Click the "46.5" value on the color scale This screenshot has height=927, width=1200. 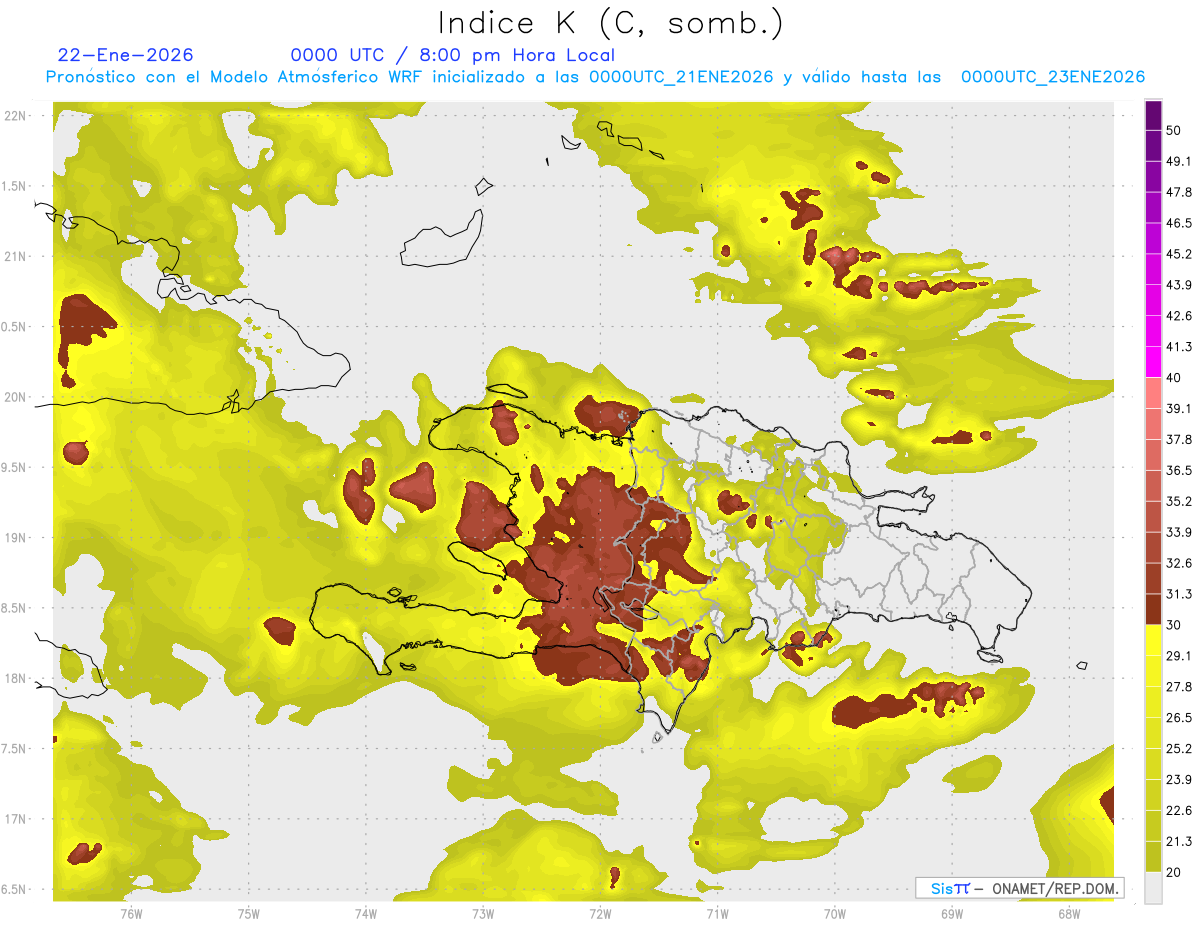coord(1178,224)
